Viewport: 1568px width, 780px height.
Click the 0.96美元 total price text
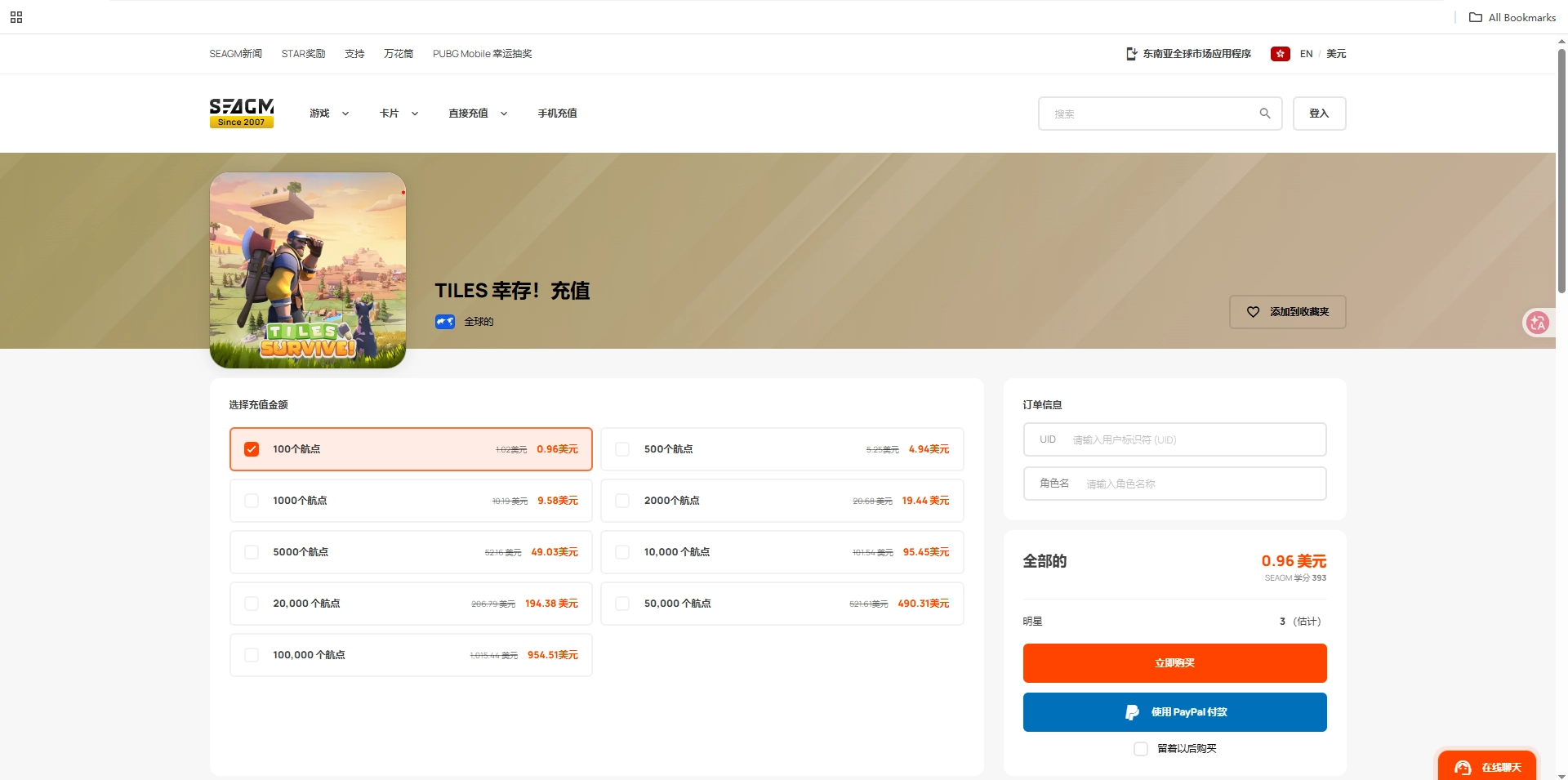tap(1294, 561)
